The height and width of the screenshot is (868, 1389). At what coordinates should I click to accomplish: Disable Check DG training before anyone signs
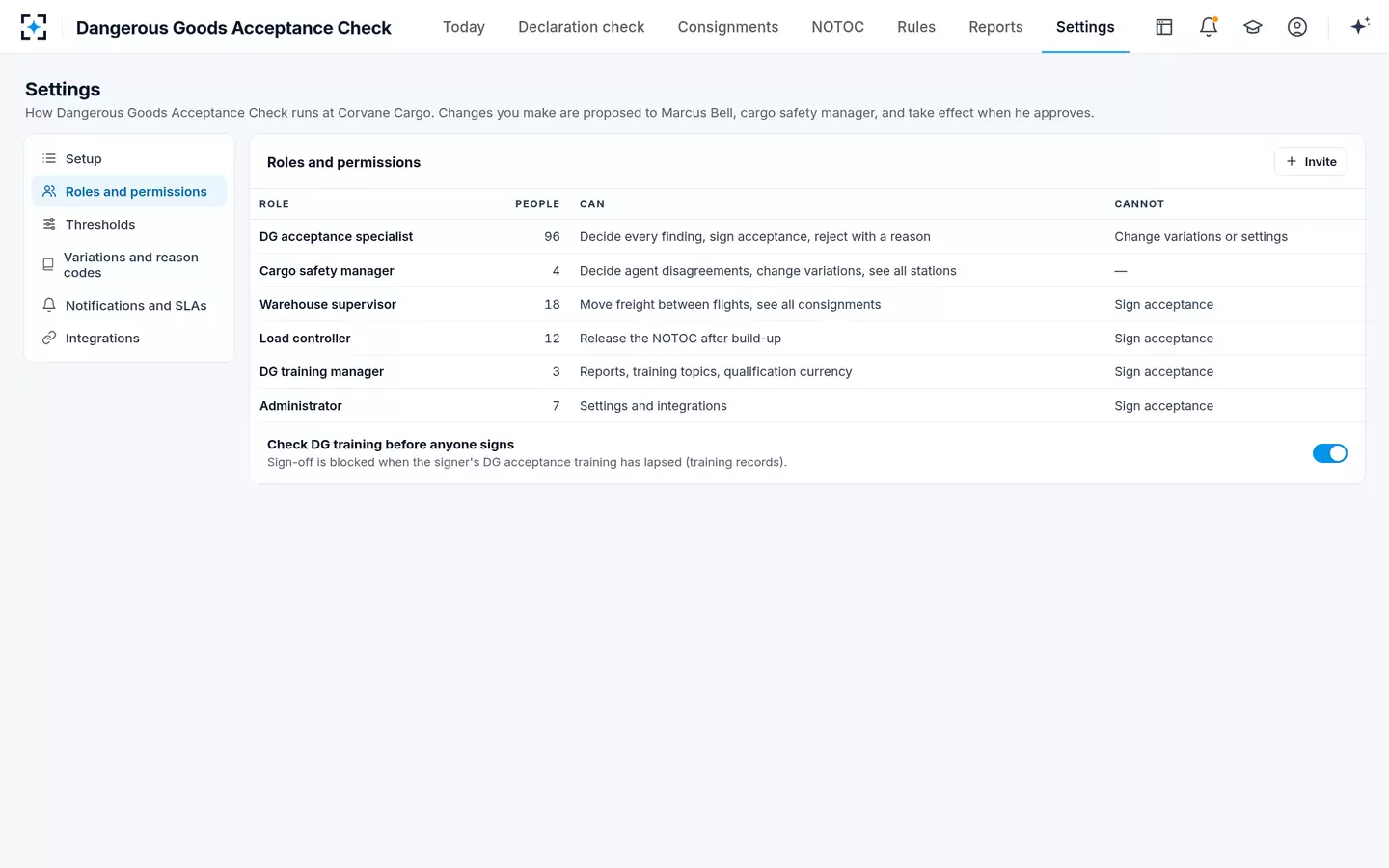point(1329,453)
